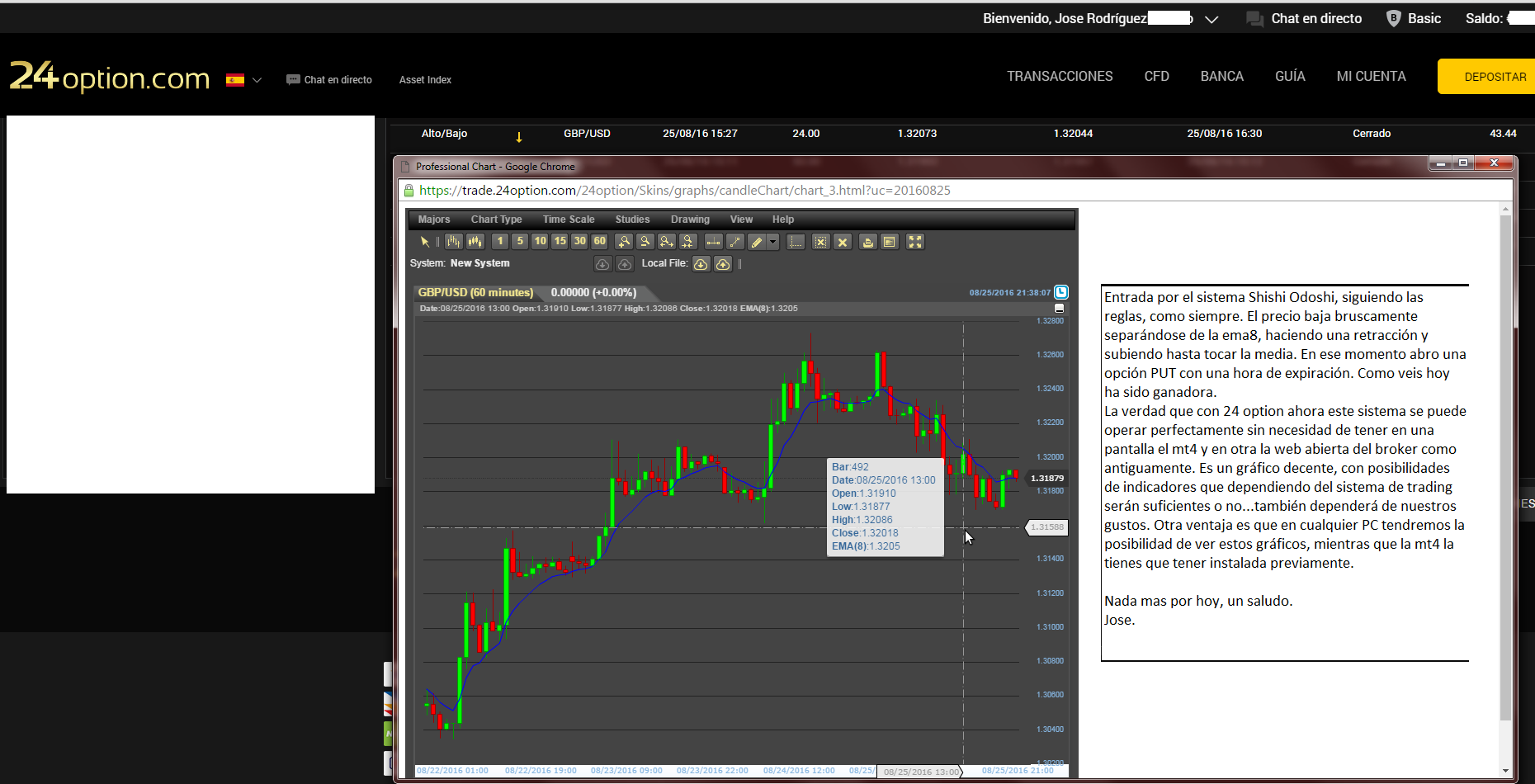
Task: Click the Basic account level badge
Action: tap(1414, 19)
